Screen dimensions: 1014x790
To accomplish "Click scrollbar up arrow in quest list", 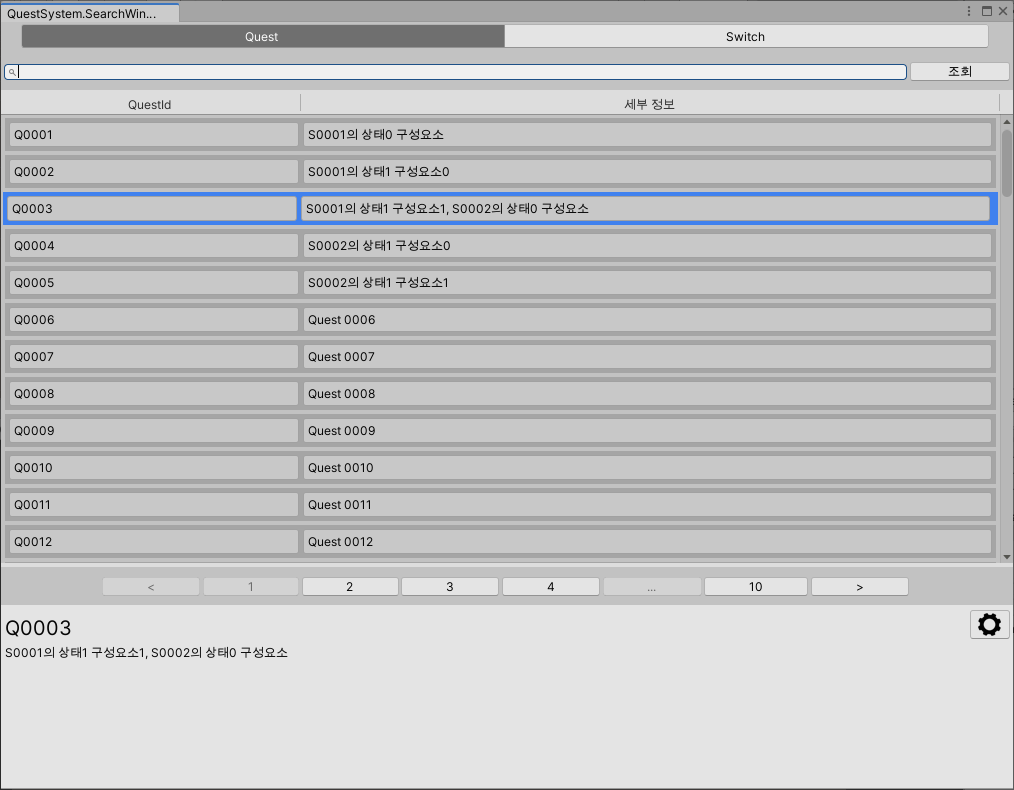I will [x=1007, y=122].
